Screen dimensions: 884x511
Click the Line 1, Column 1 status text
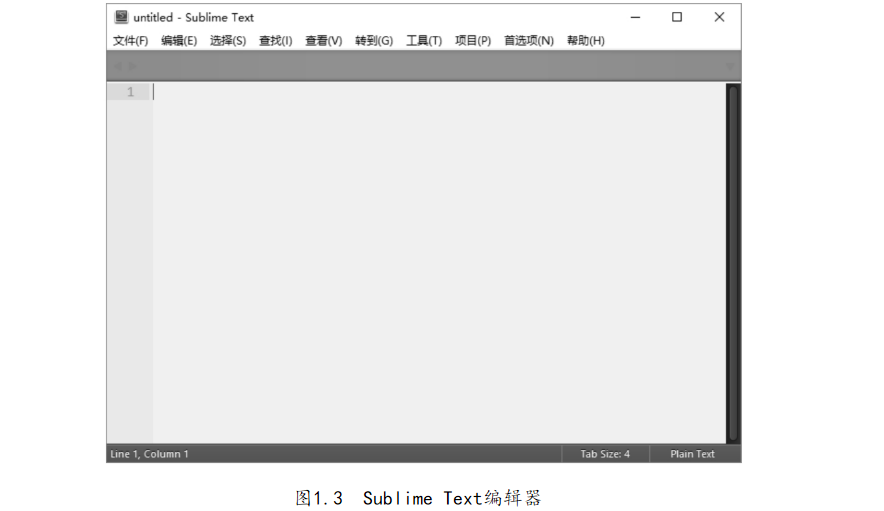point(149,454)
